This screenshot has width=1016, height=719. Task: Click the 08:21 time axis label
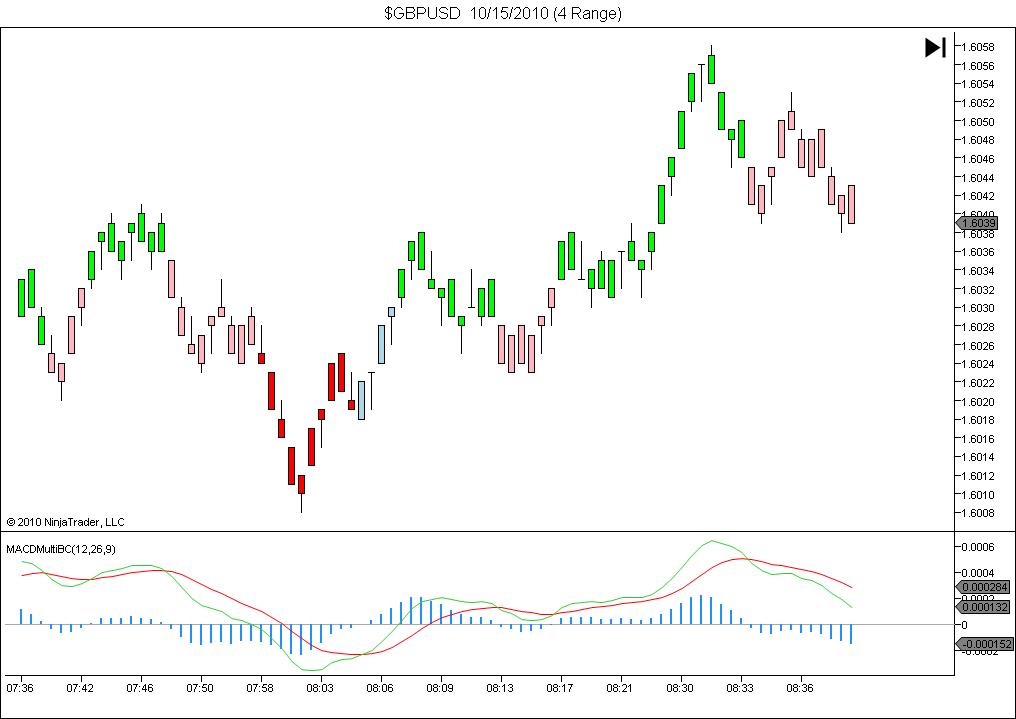(x=620, y=688)
